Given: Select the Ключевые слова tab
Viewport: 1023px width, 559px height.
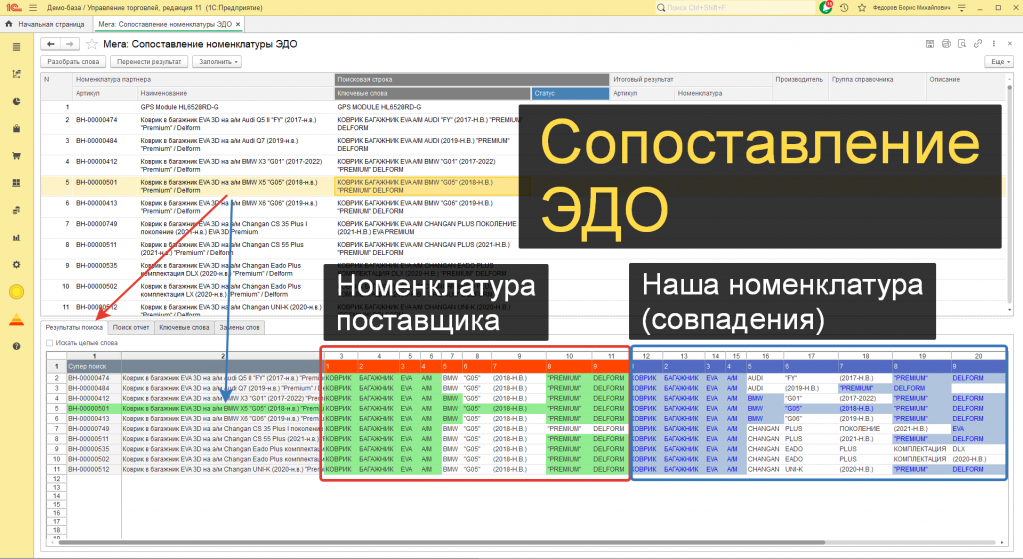Looking at the screenshot, I should pyautogui.click(x=185, y=327).
